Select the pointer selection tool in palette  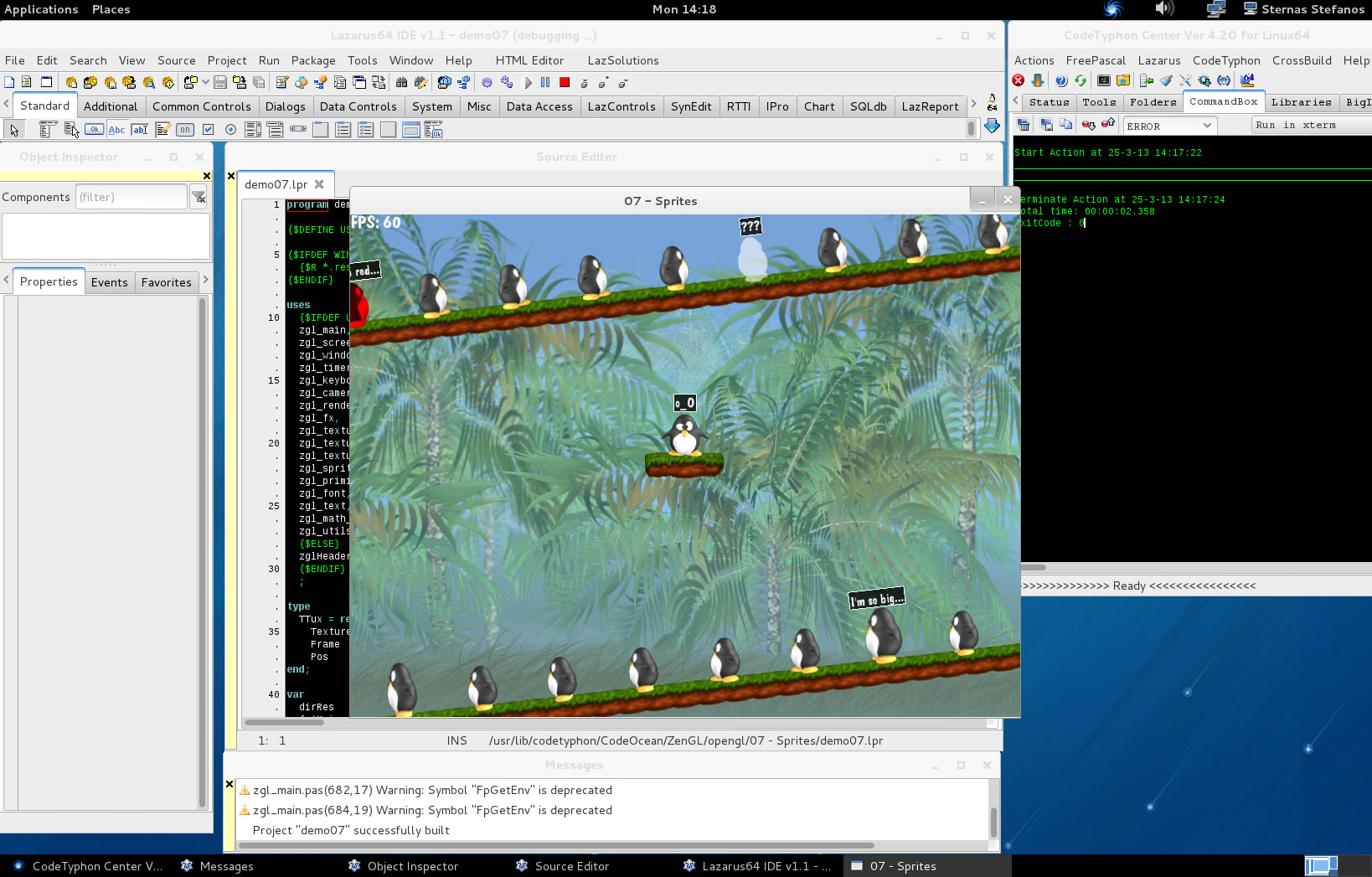(14, 130)
